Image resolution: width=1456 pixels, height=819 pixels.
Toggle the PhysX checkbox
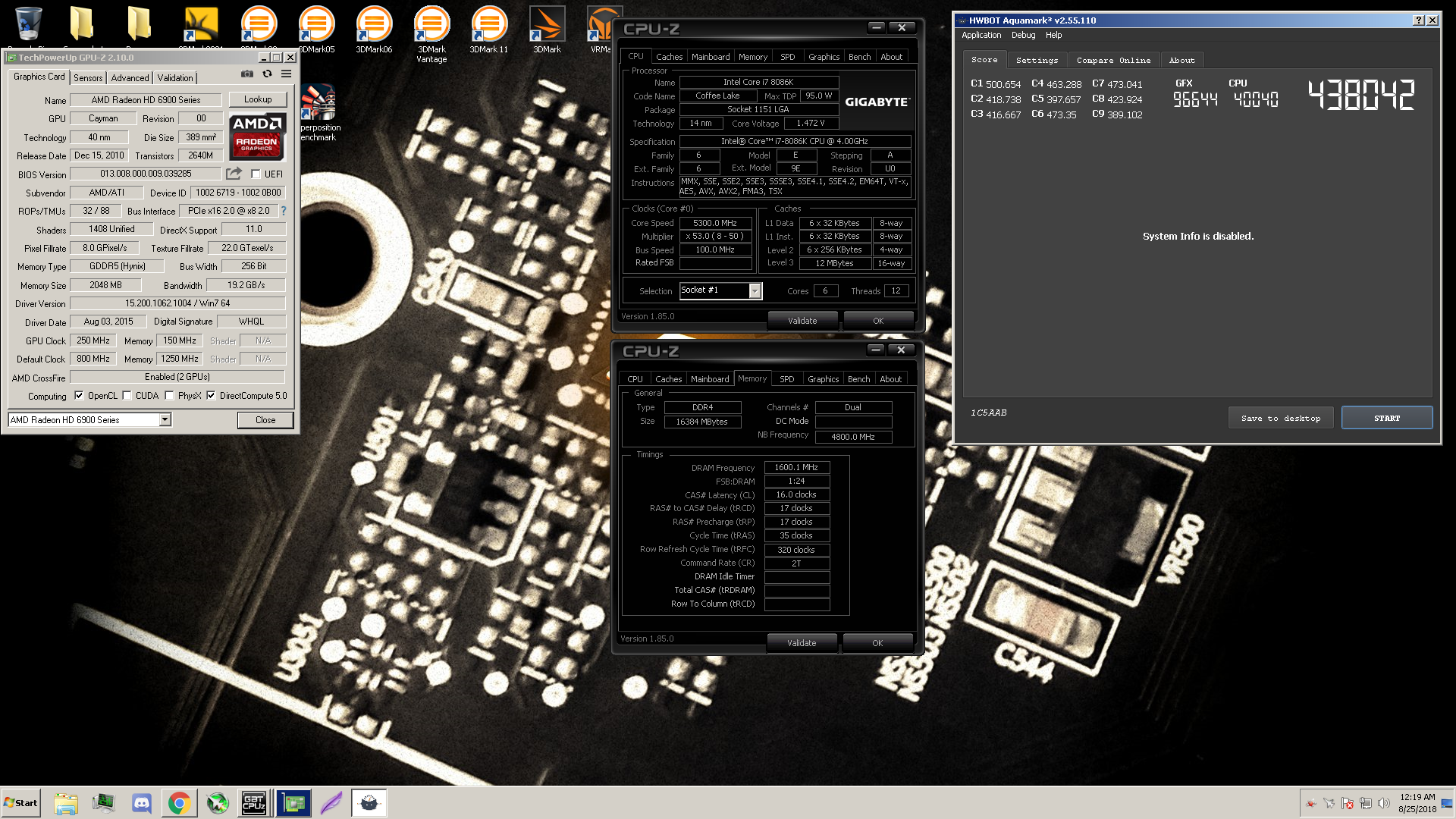point(169,395)
